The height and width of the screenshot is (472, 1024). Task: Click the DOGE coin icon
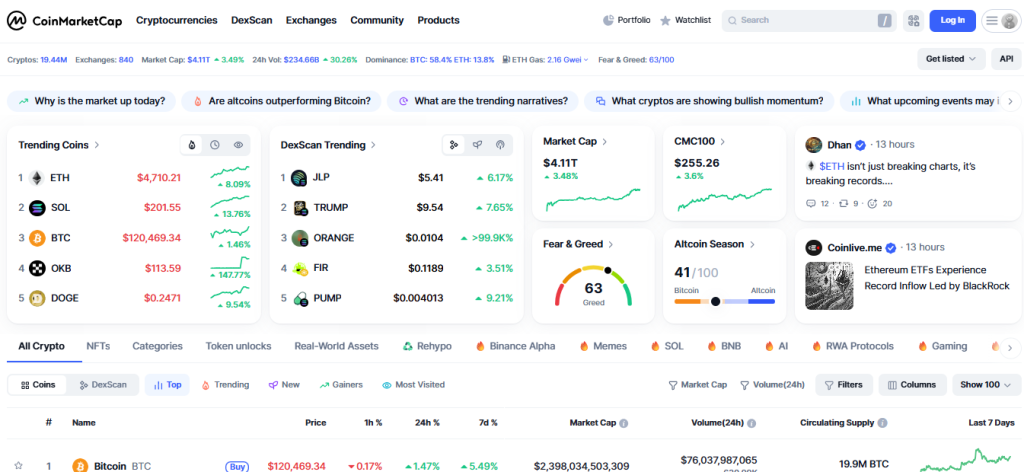point(37,298)
